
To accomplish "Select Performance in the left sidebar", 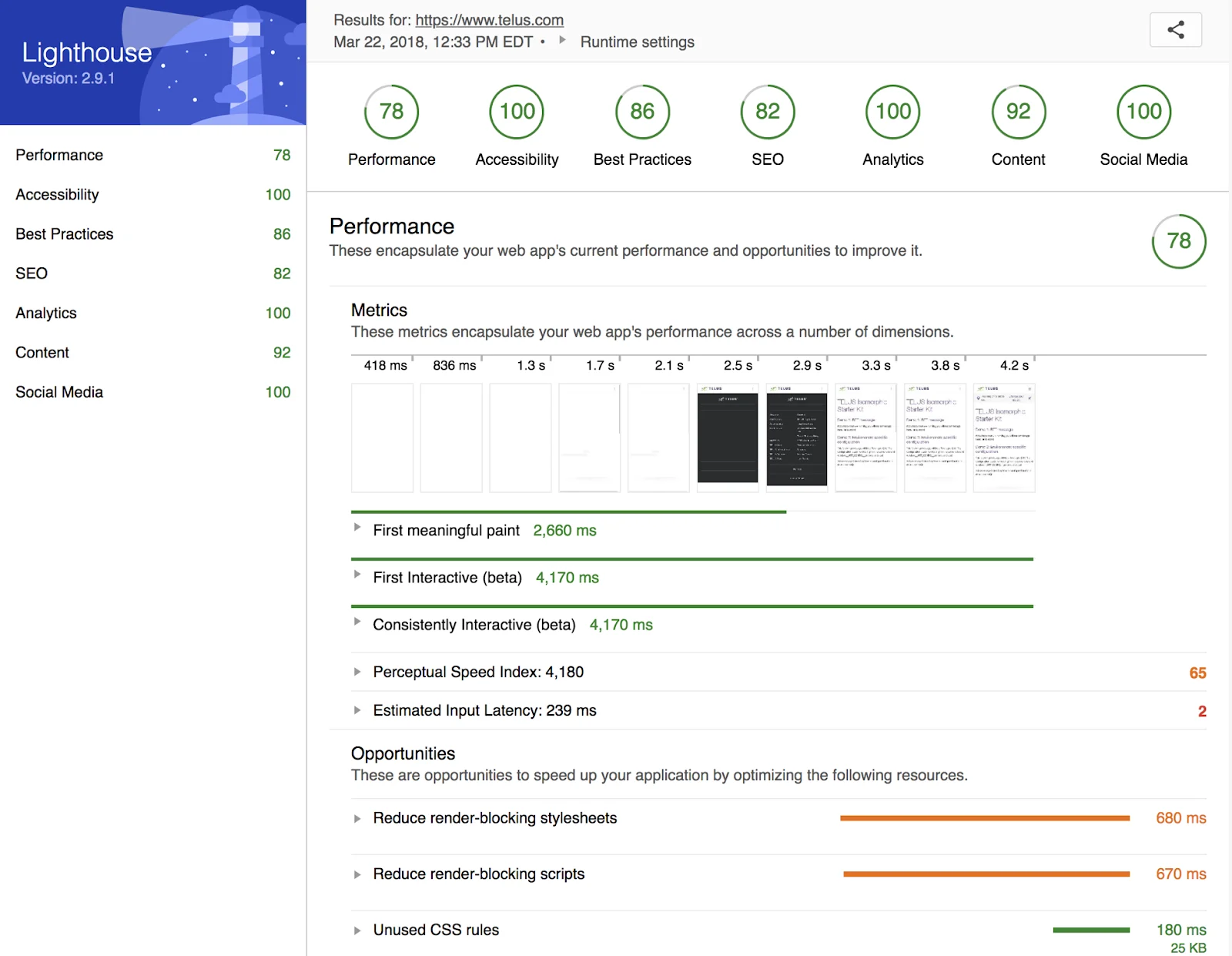I will tap(153, 155).
